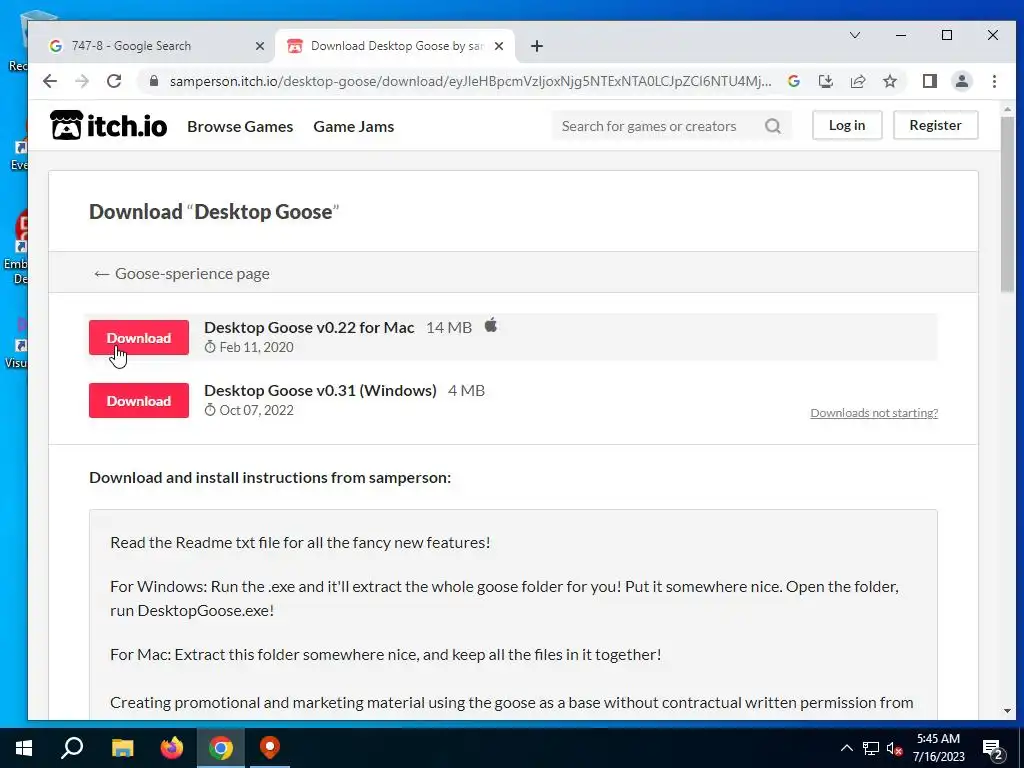This screenshot has height=768, width=1024.
Task: Open Game Jams menu item
Action: (354, 126)
